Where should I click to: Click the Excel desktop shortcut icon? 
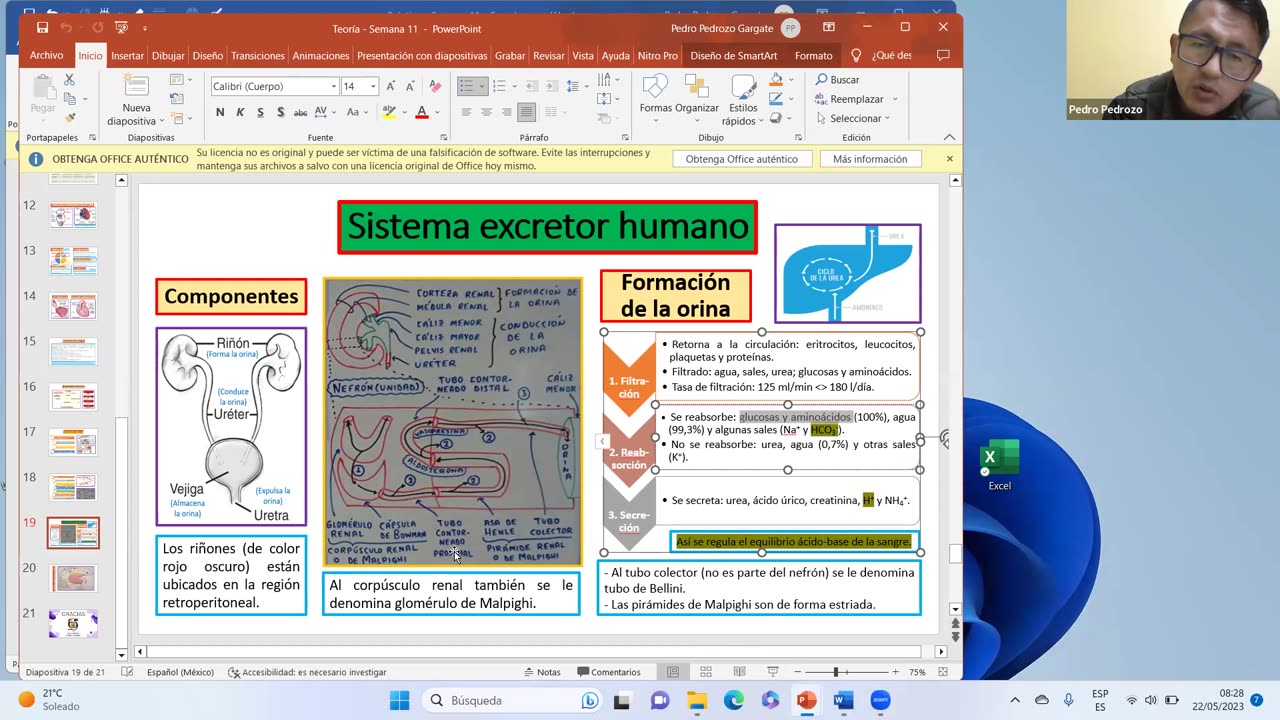point(999,465)
